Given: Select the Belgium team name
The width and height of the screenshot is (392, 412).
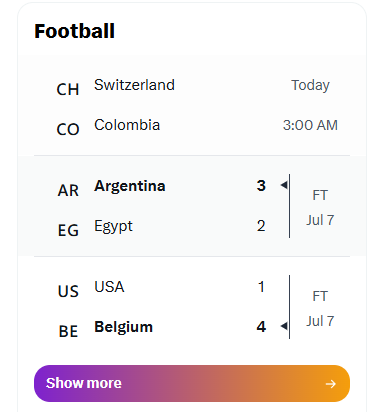Looking at the screenshot, I should coord(123,327).
